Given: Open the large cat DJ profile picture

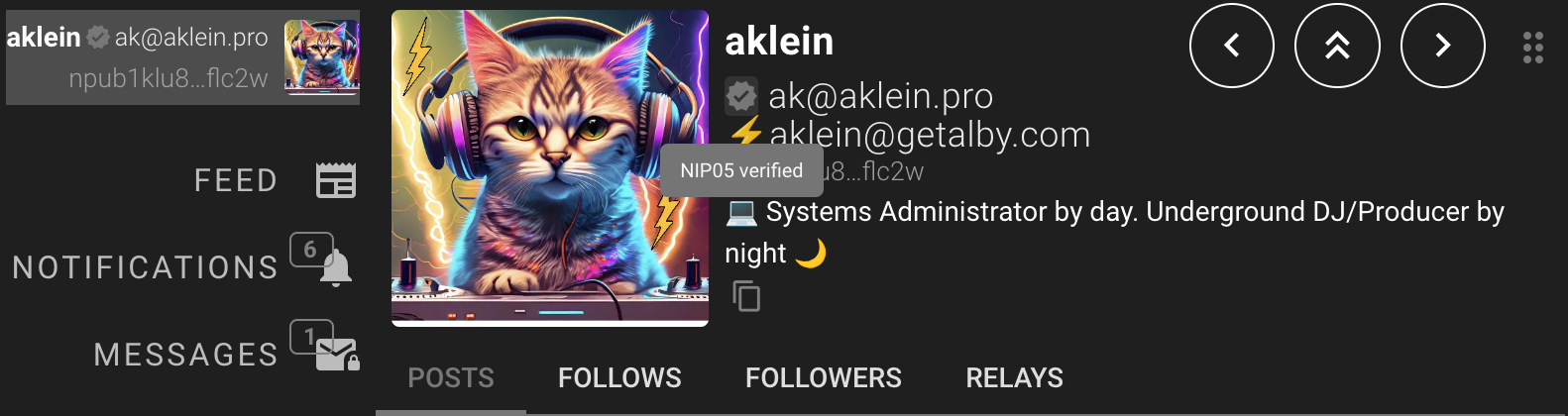Looking at the screenshot, I should (x=550, y=168).
